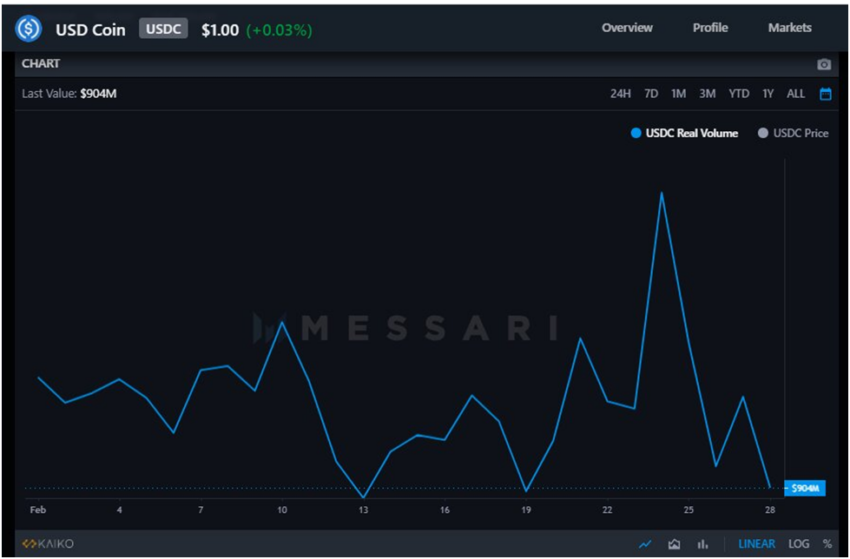Click the Kaiko logo in footer
The image size is (850, 559).
coord(48,544)
